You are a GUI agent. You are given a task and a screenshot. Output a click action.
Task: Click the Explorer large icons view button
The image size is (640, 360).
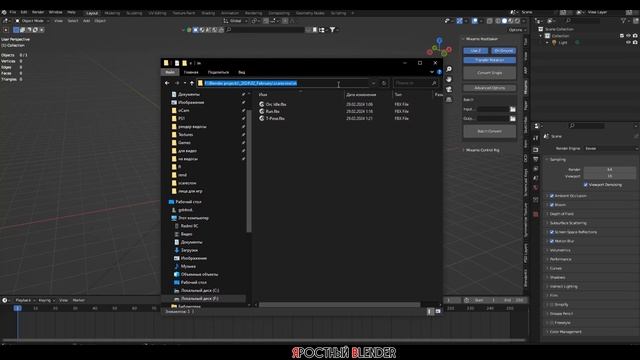coord(438,311)
